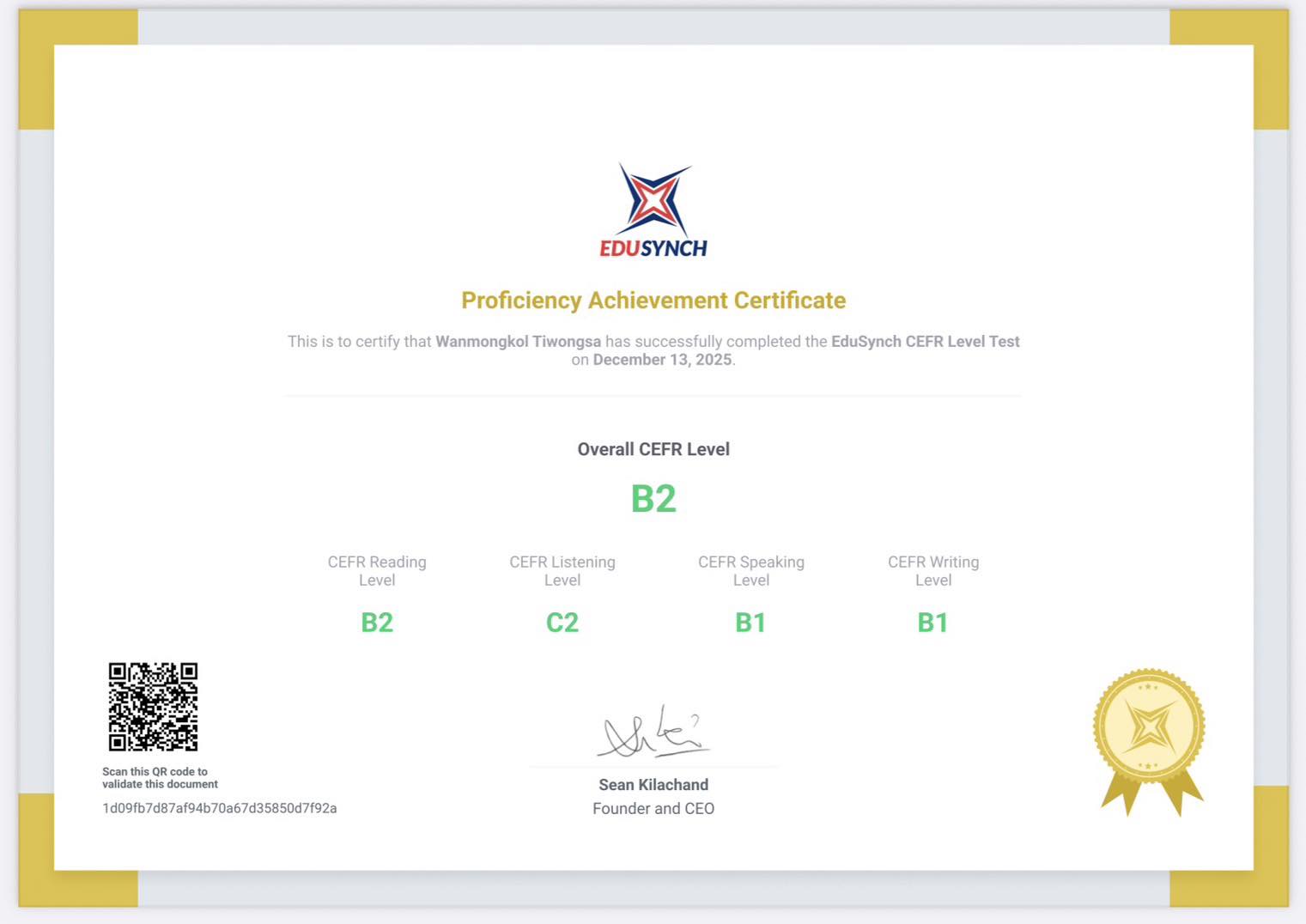The image size is (1306, 924).
Task: Click the name 'Sean Kilachand'
Action: (x=653, y=785)
